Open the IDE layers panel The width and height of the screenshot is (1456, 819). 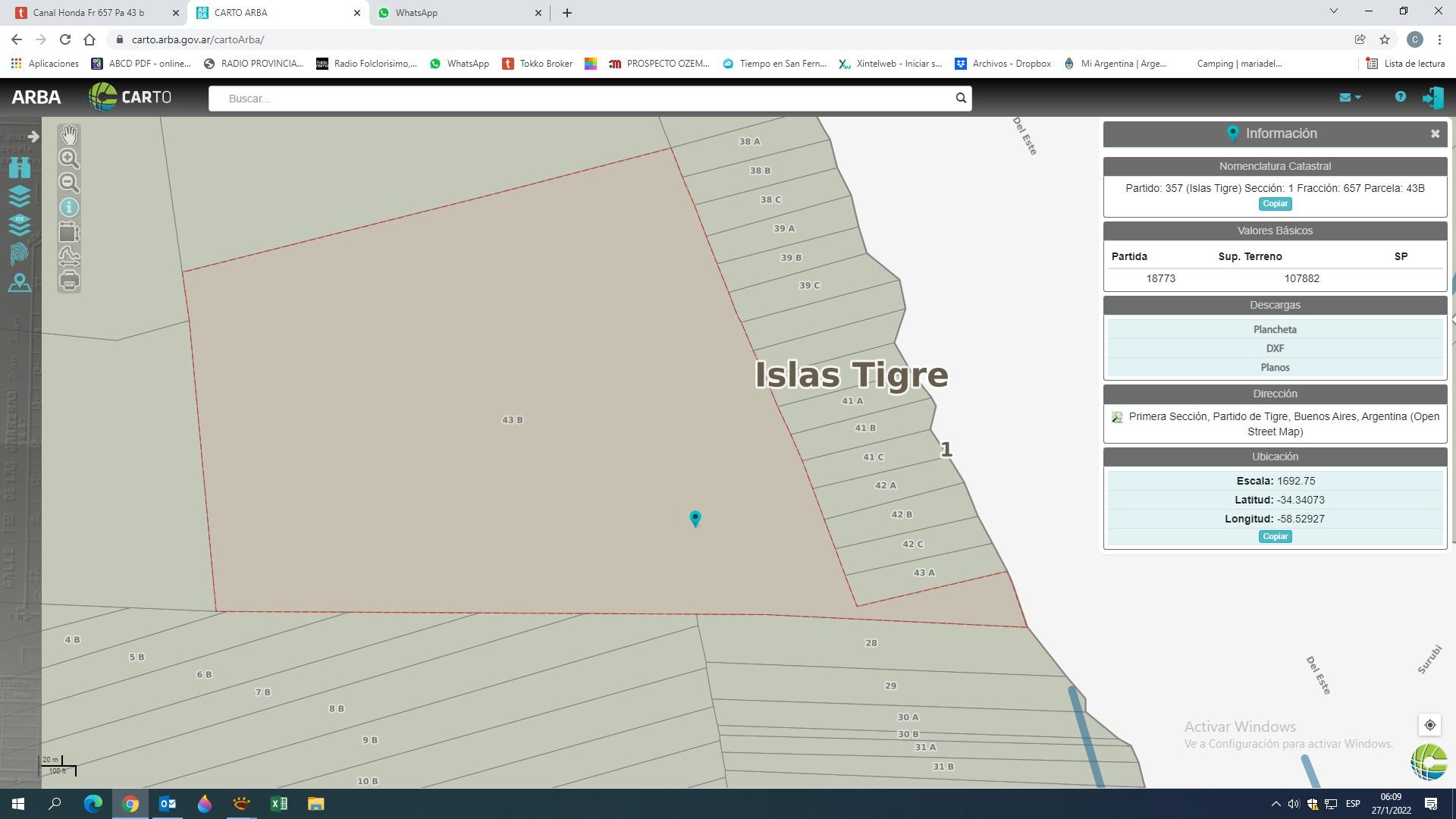pos(20,224)
